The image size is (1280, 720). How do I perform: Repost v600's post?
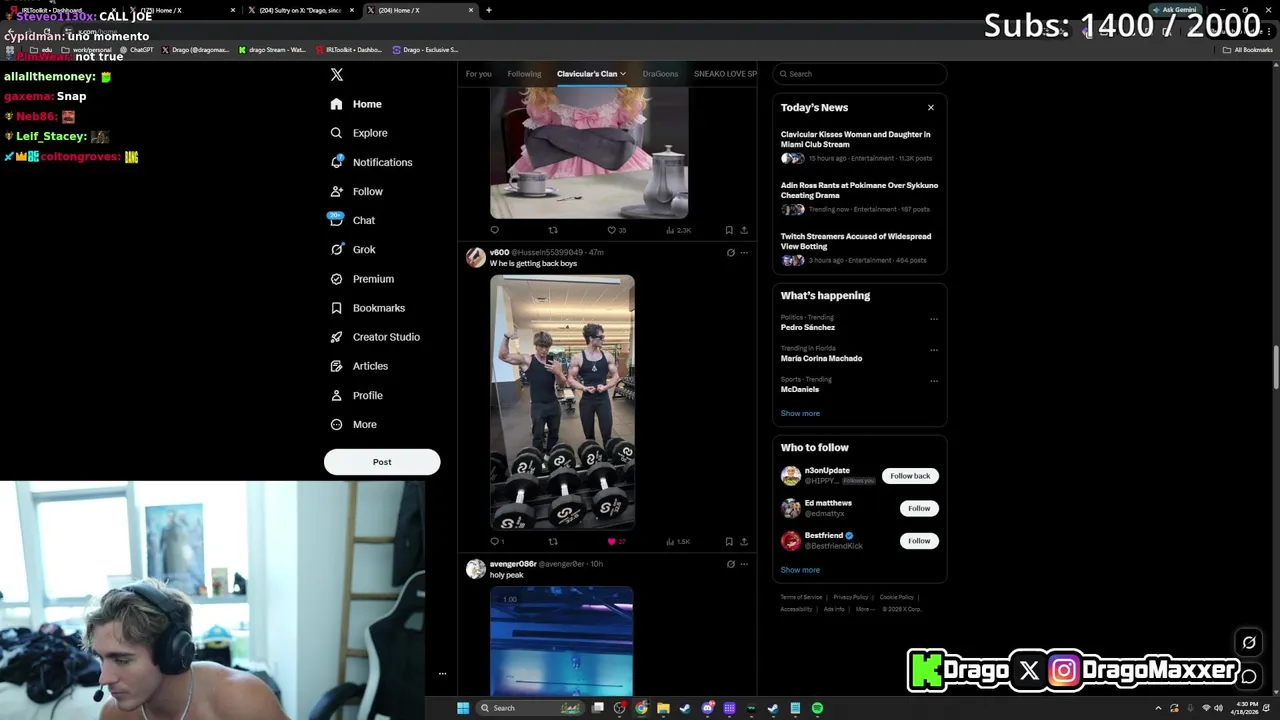click(552, 541)
